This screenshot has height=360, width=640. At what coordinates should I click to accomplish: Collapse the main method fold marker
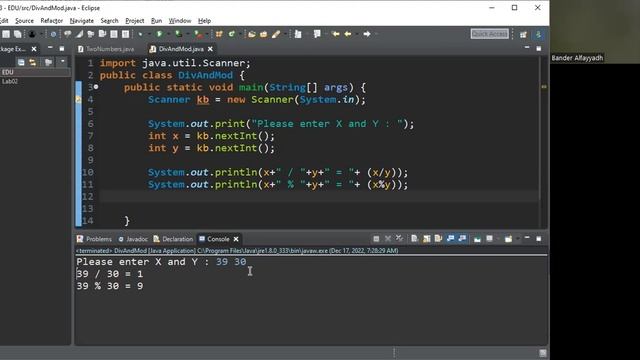(96, 87)
